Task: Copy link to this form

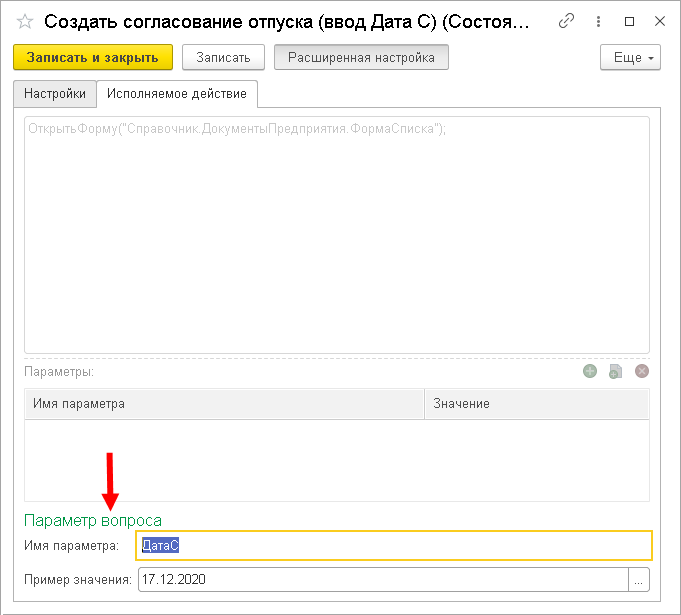Action: point(567,20)
